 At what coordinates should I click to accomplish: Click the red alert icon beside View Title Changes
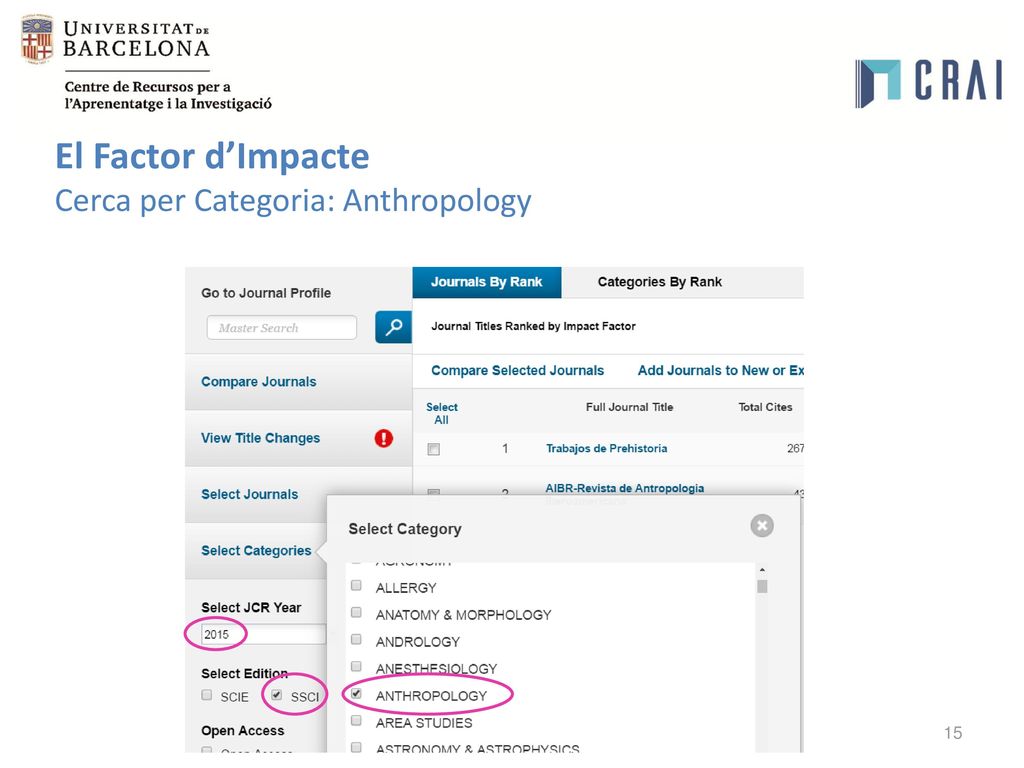[383, 438]
